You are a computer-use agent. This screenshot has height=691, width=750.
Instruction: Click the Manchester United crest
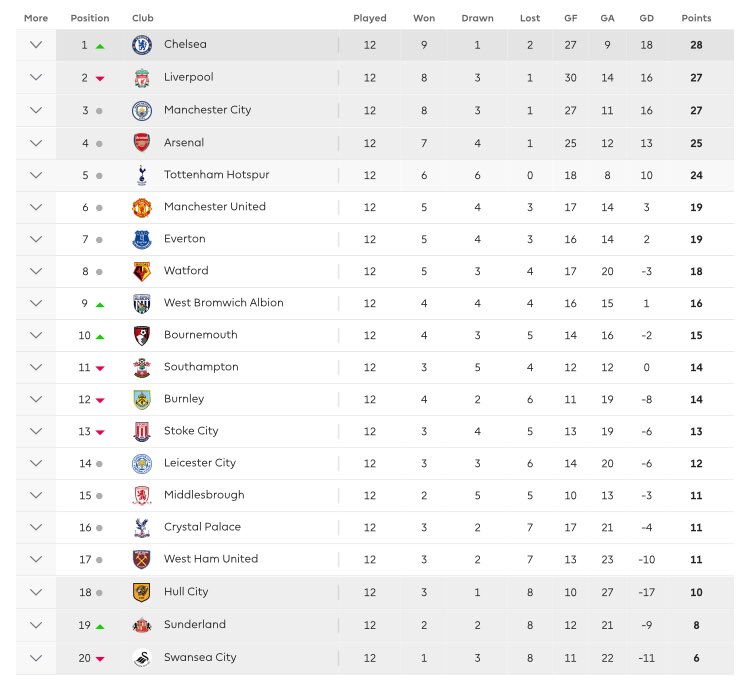coord(142,208)
